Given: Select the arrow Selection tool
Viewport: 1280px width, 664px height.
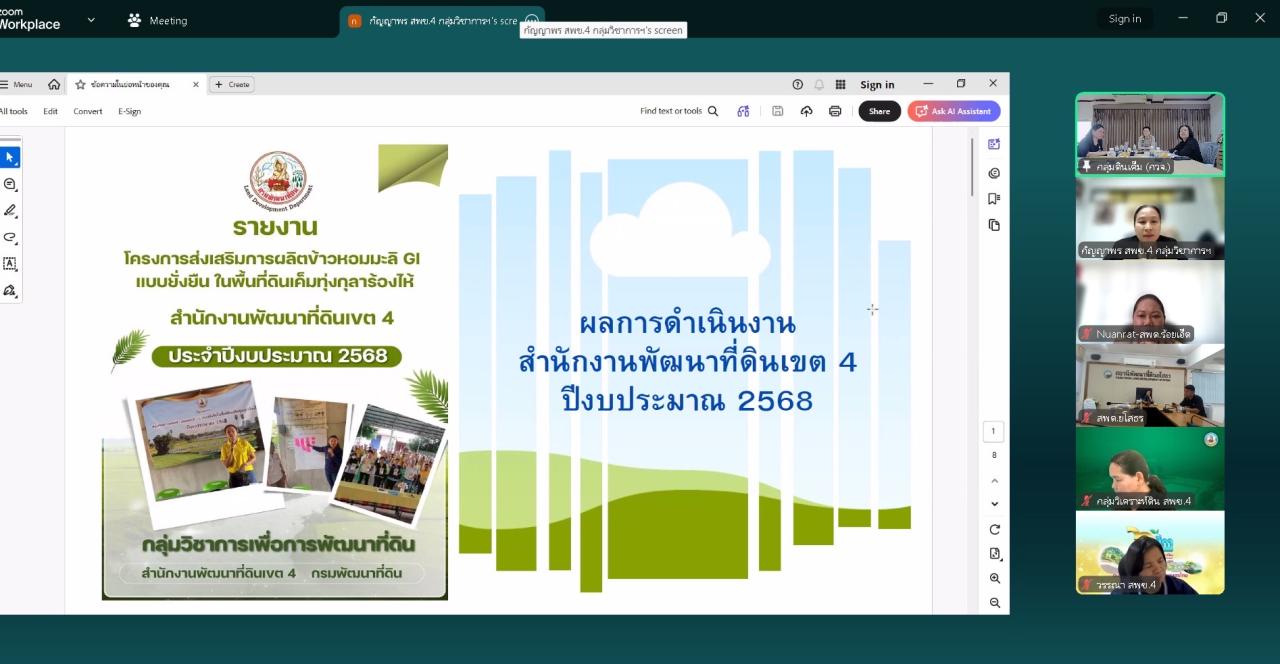Looking at the screenshot, I should (11, 157).
